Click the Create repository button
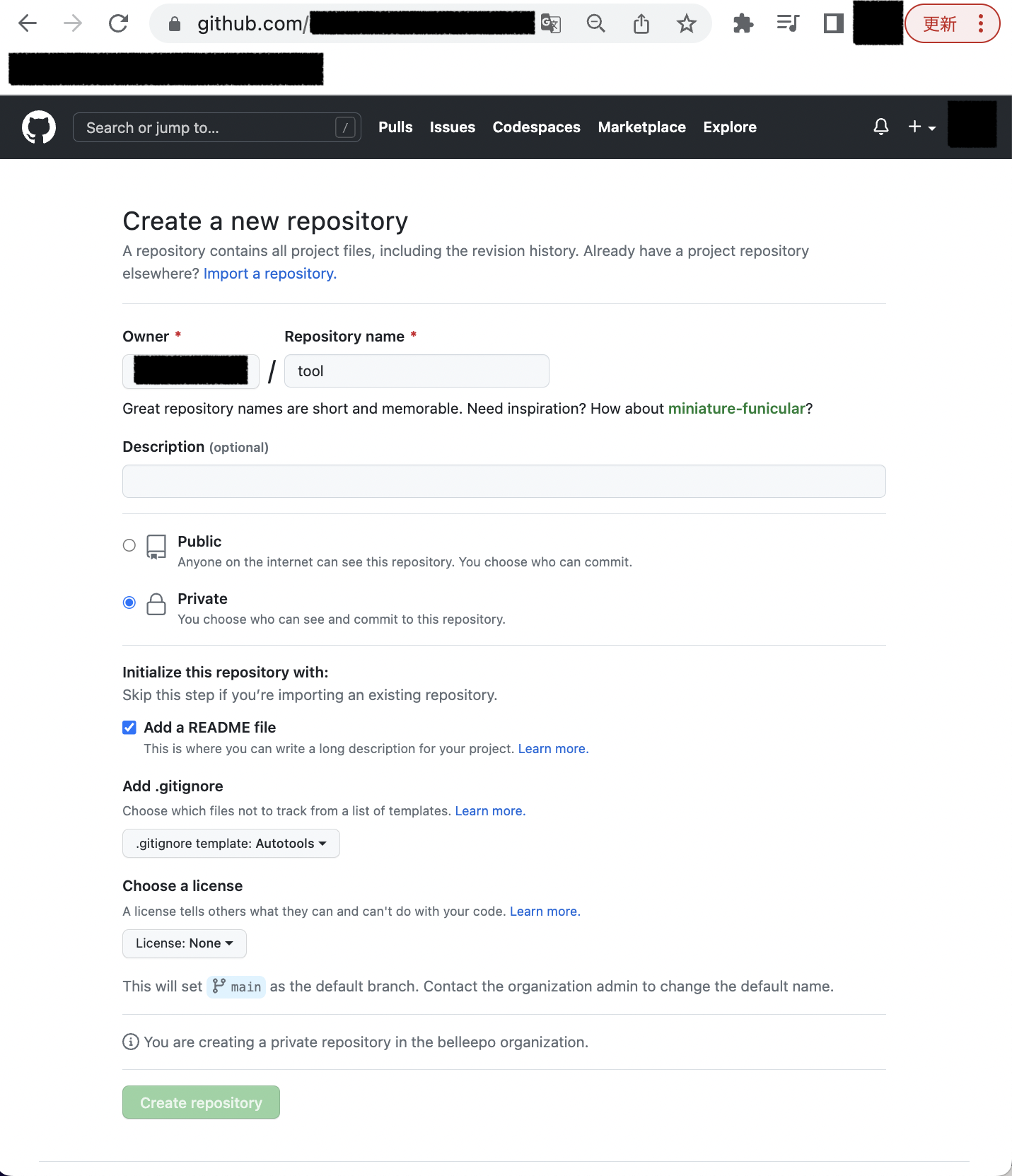1012x1176 pixels. pyautogui.click(x=202, y=1102)
